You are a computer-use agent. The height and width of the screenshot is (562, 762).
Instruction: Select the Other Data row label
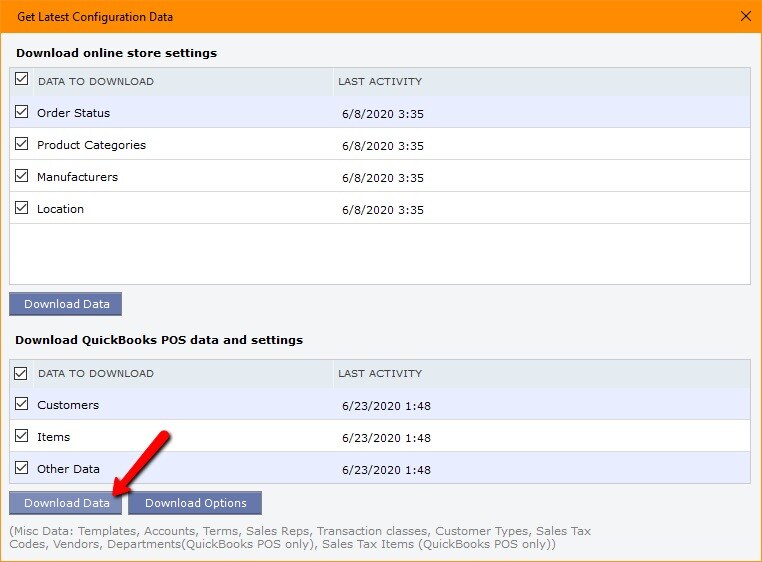pyautogui.click(x=68, y=469)
